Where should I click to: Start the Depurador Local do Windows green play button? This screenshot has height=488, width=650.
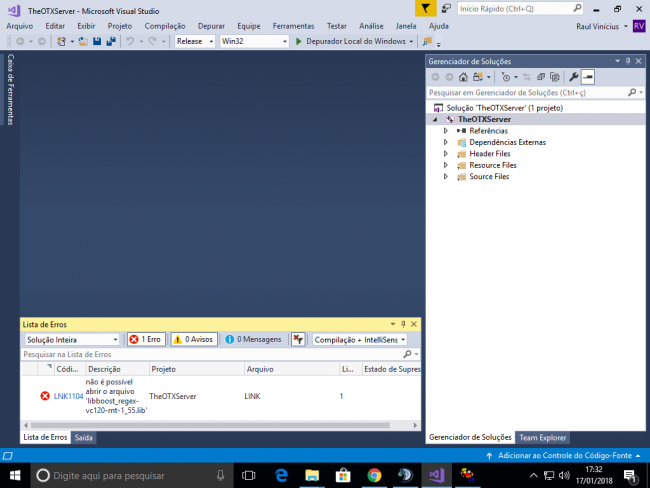pyautogui.click(x=298, y=41)
